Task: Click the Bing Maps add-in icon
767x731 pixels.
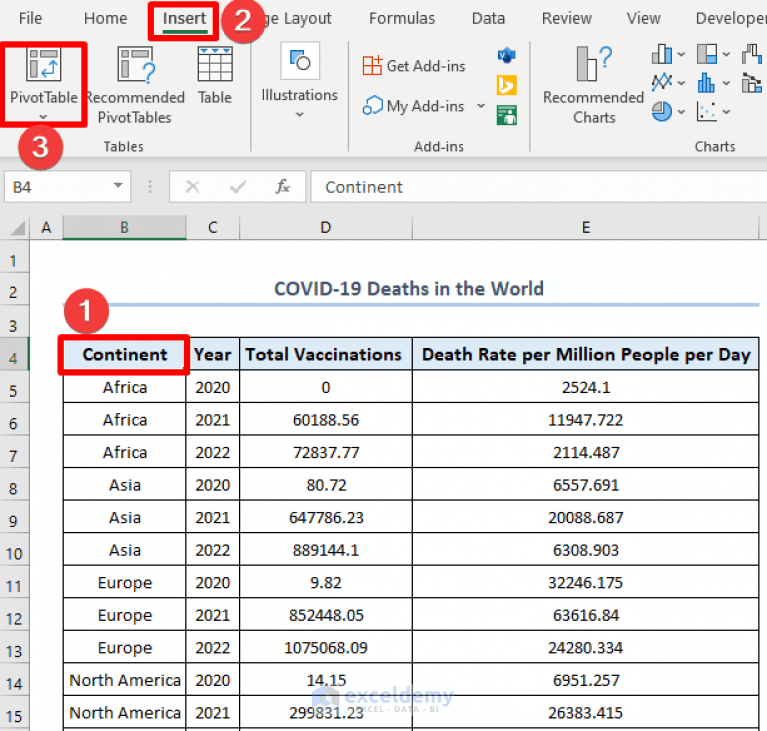Action: 506,85
